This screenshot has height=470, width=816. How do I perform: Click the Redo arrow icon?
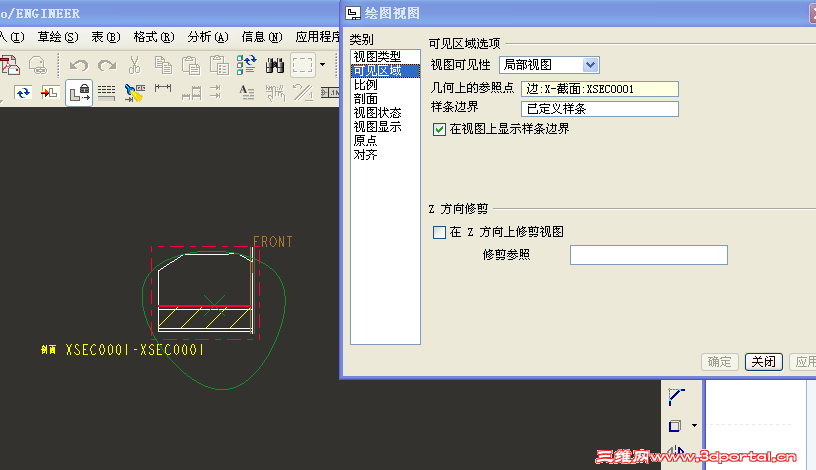107,66
